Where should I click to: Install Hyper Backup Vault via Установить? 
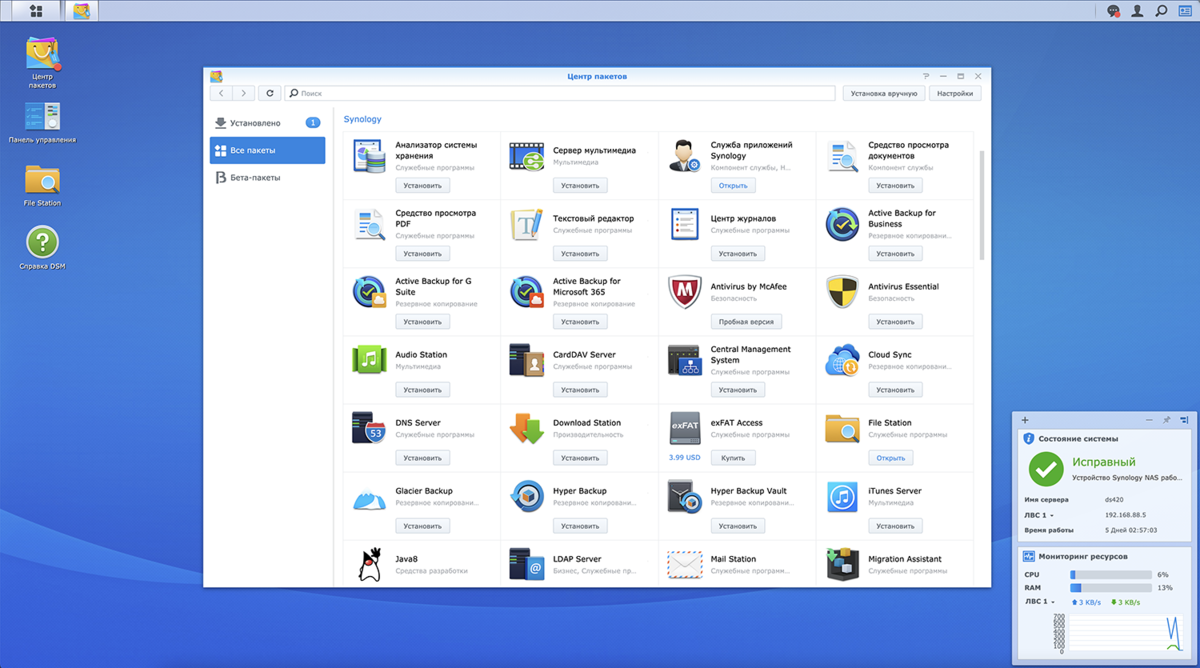[x=738, y=526]
